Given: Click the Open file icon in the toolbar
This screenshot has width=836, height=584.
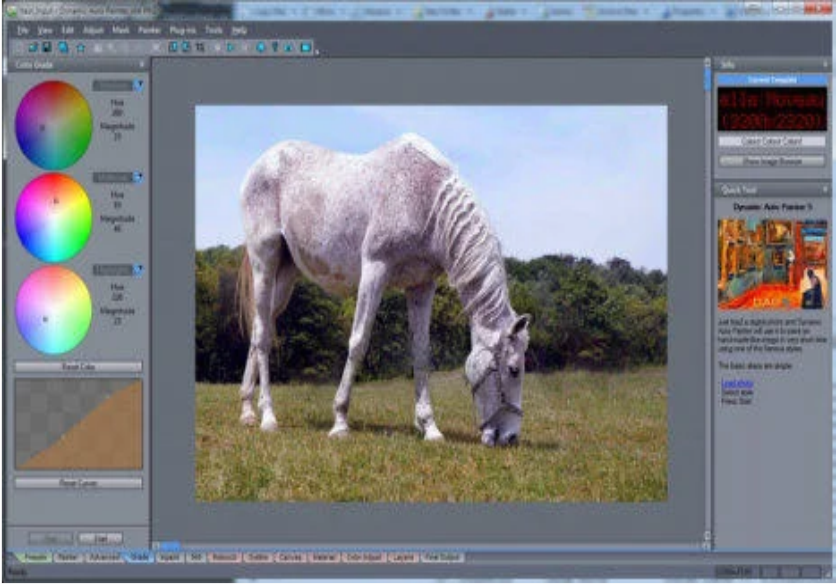Looking at the screenshot, I should tap(33, 47).
